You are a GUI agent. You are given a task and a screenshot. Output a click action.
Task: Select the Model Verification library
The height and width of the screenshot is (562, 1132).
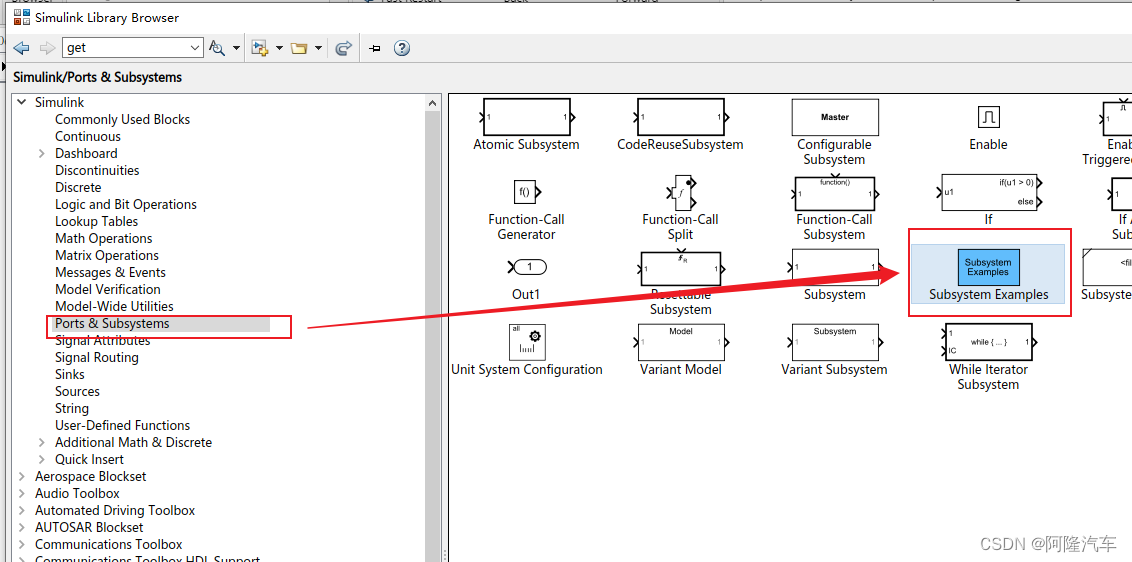[x=108, y=290]
